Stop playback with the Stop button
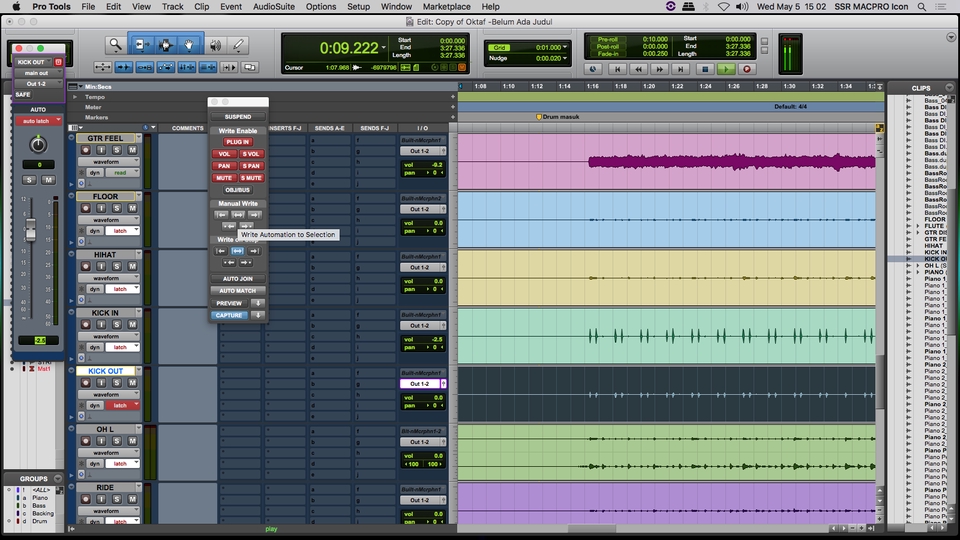Image resolution: width=960 pixels, height=540 pixels. (705, 69)
